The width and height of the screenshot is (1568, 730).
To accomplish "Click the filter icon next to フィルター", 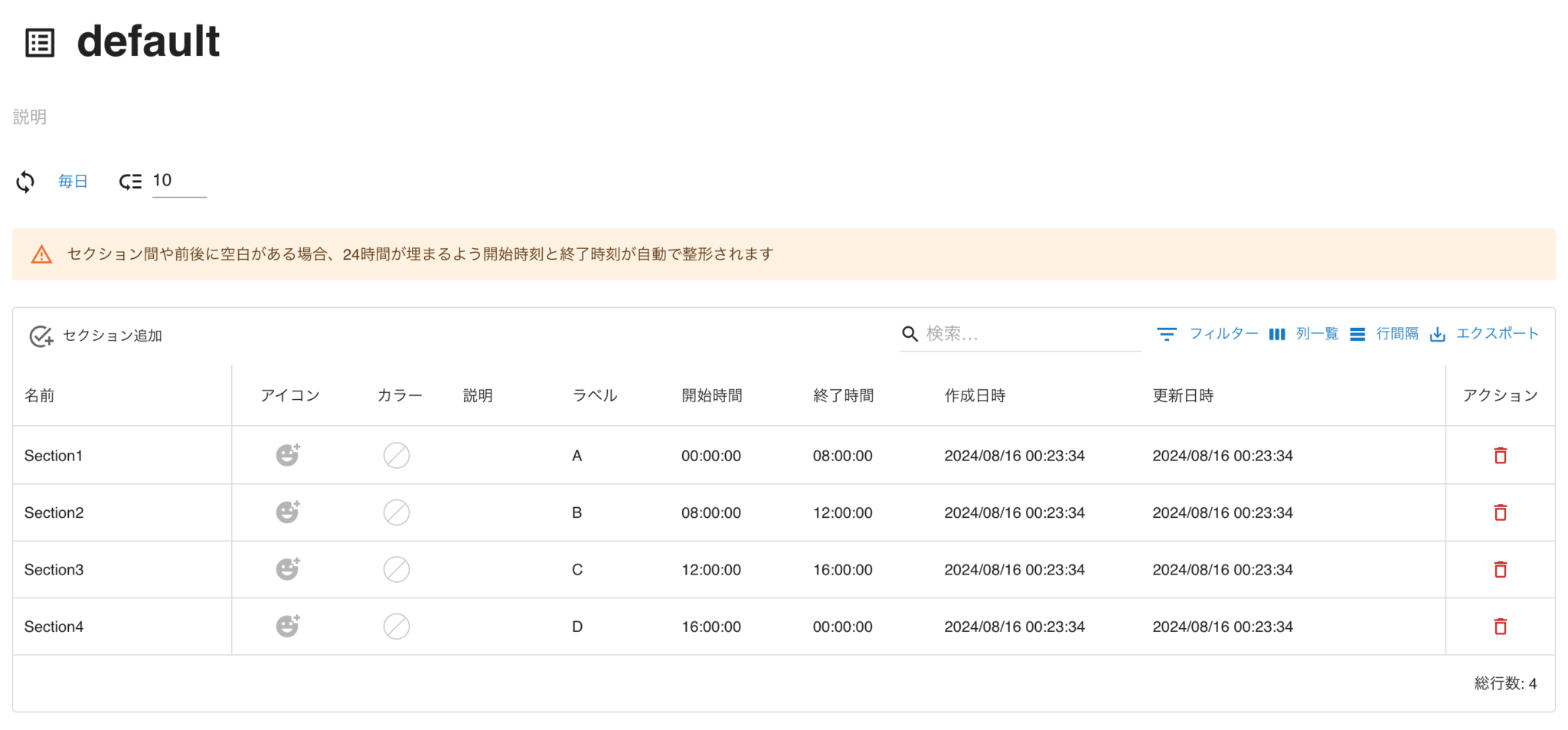I will (1167, 333).
